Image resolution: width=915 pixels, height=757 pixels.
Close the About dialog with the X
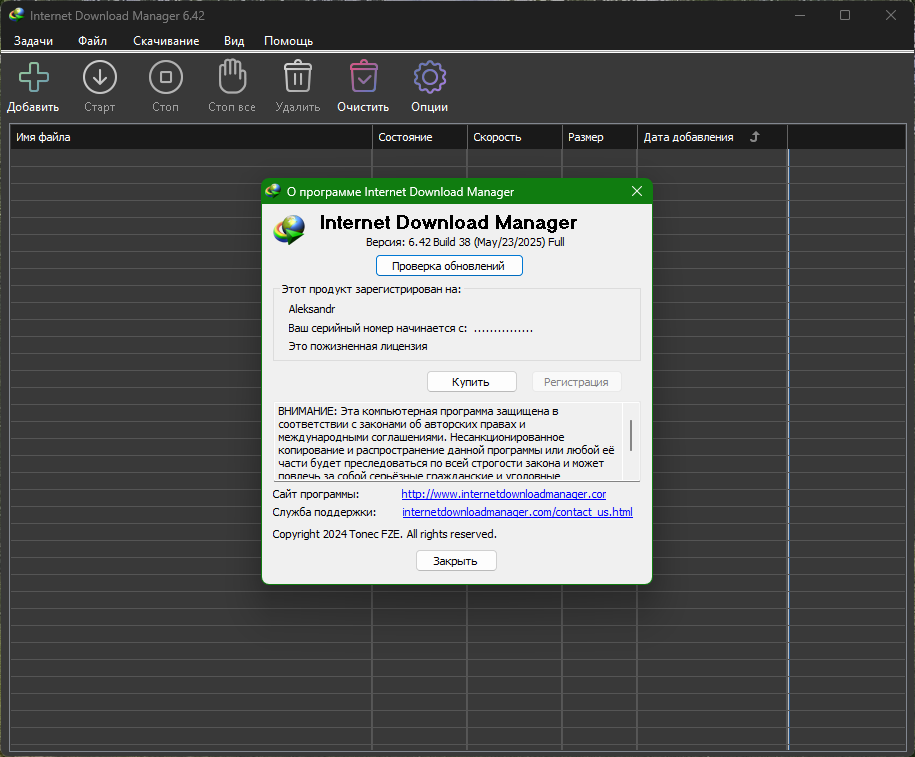637,191
